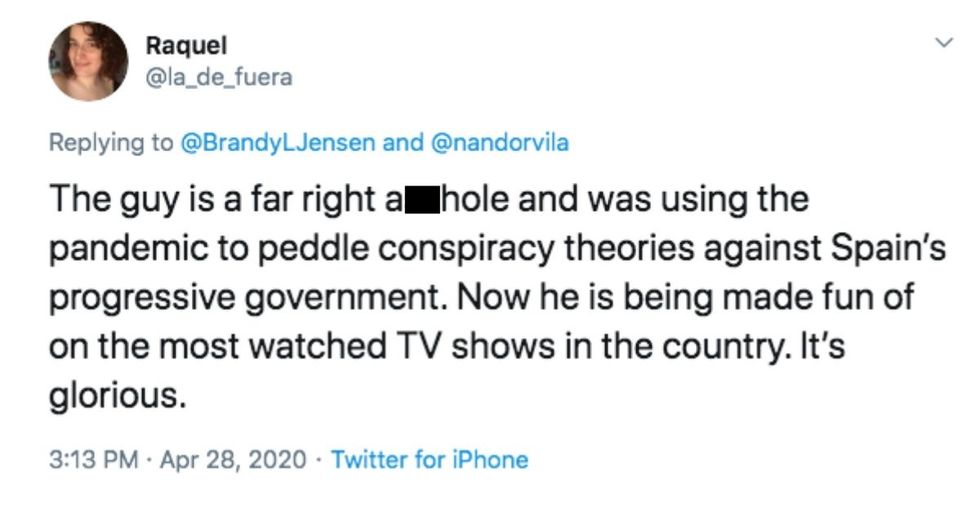Click the word 'glorious.' in the tweet
Viewport: 980px width, 513px height.
click(x=117, y=396)
